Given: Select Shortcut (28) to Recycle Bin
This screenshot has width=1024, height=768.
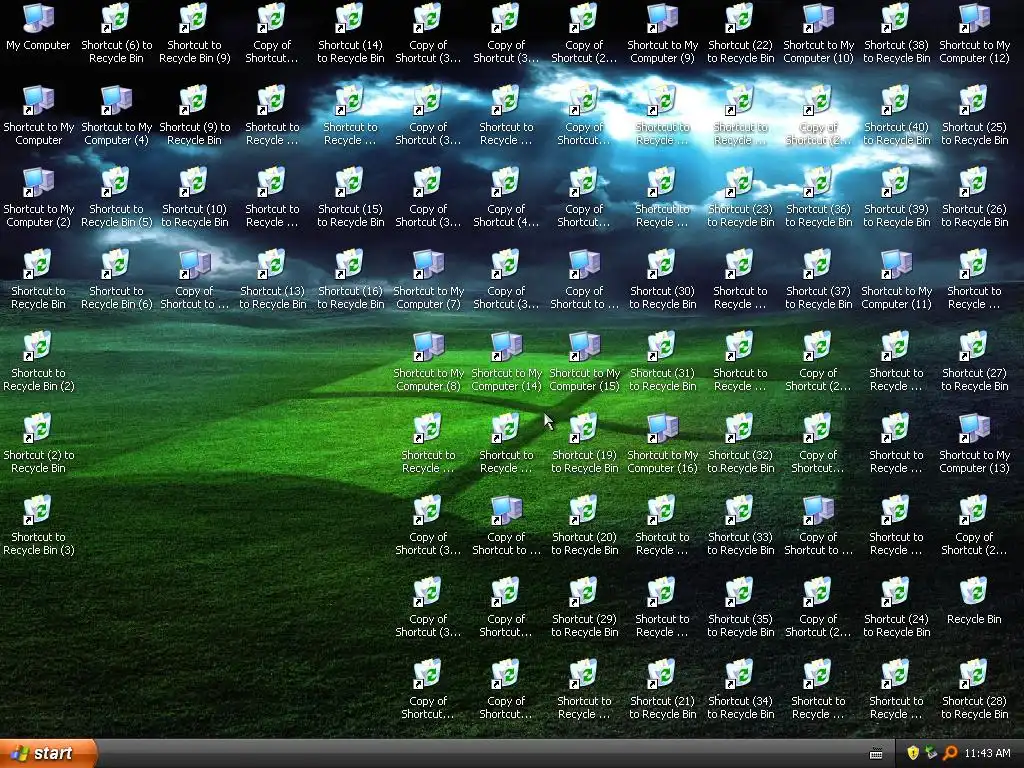Looking at the screenshot, I should (974, 690).
